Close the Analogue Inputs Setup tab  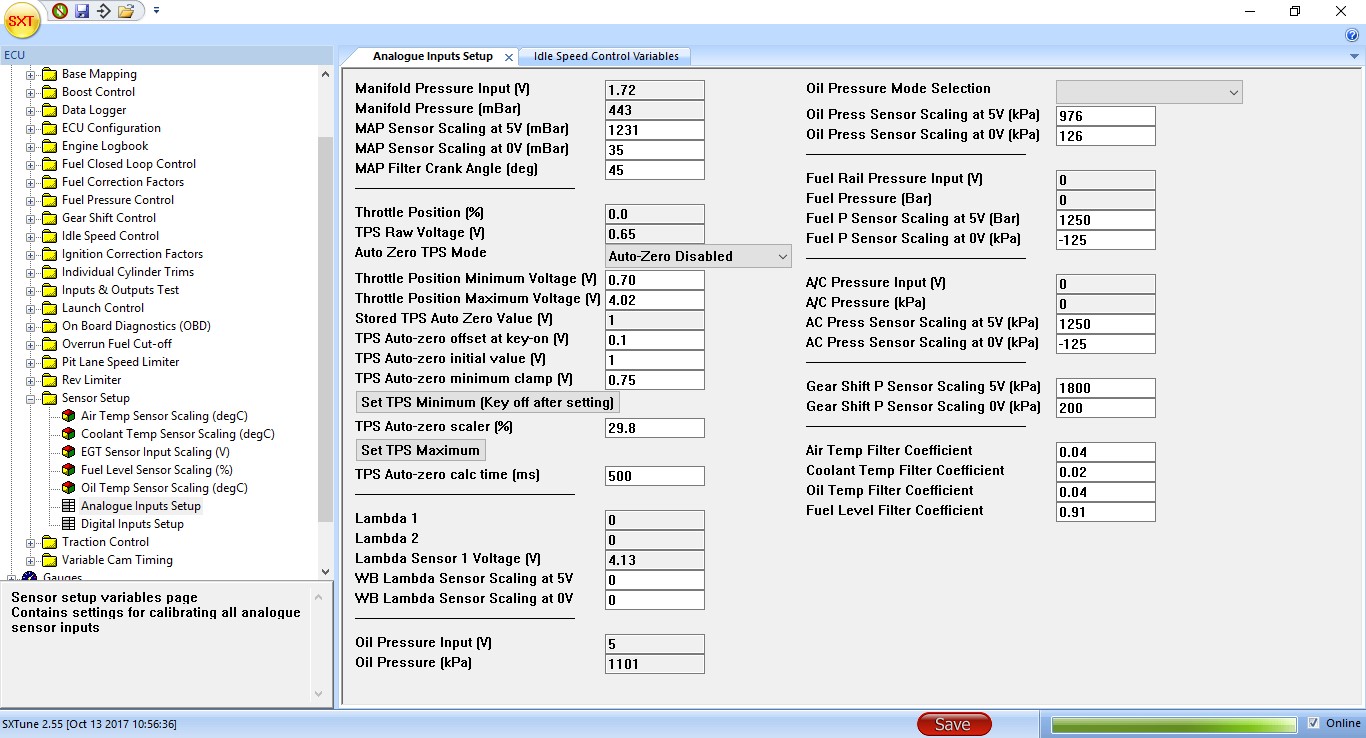(x=509, y=57)
